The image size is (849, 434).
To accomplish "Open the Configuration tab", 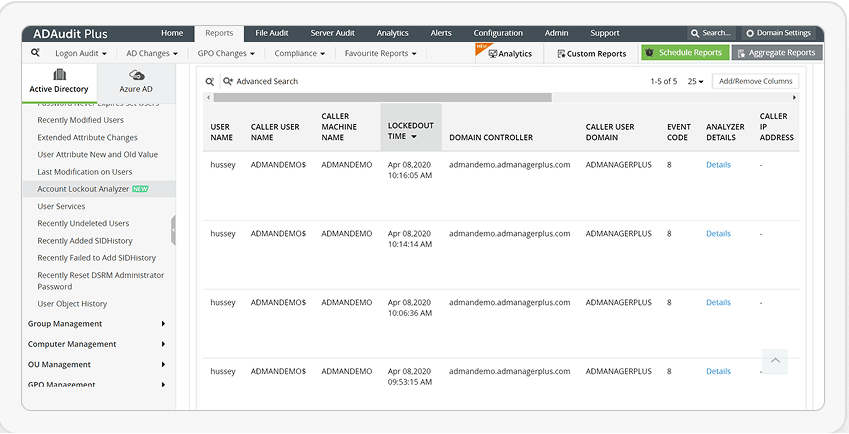I will point(498,33).
